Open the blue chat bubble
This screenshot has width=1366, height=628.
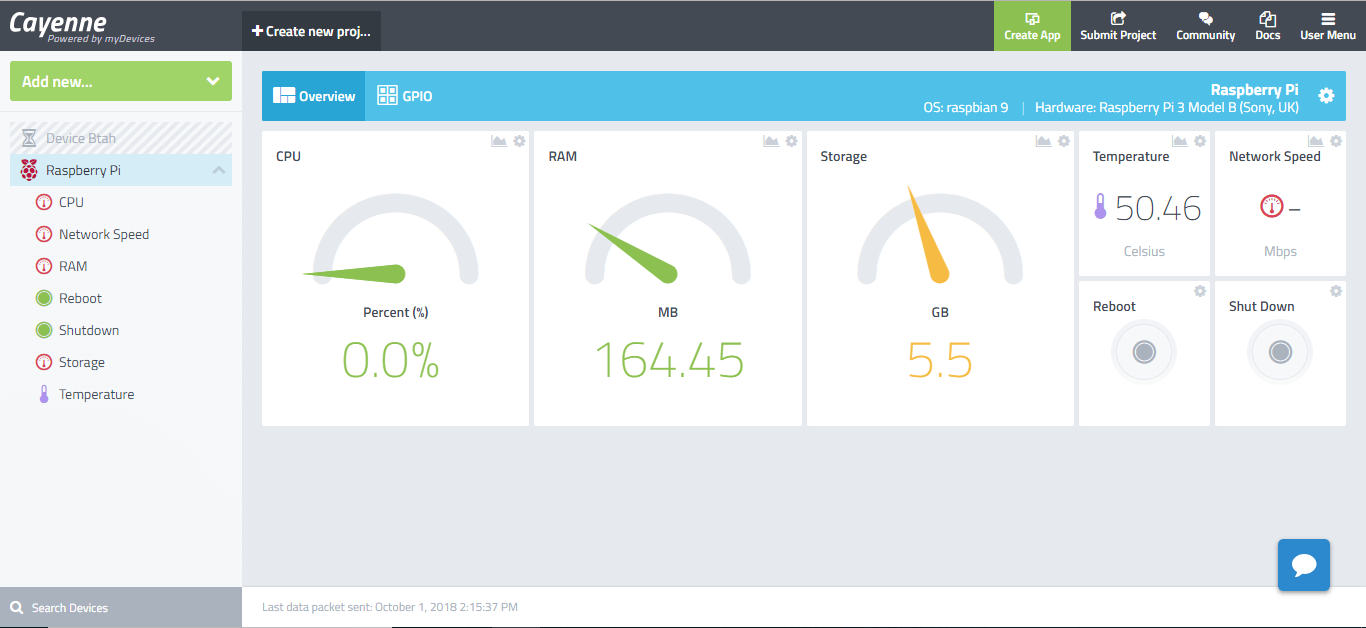(1304, 565)
